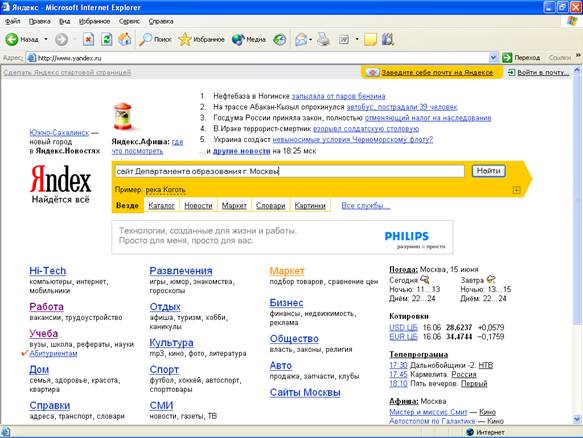Click 'Сделать Яндекс стартовой страницей' link
Viewport: 583px width, 438px height.
67,72
